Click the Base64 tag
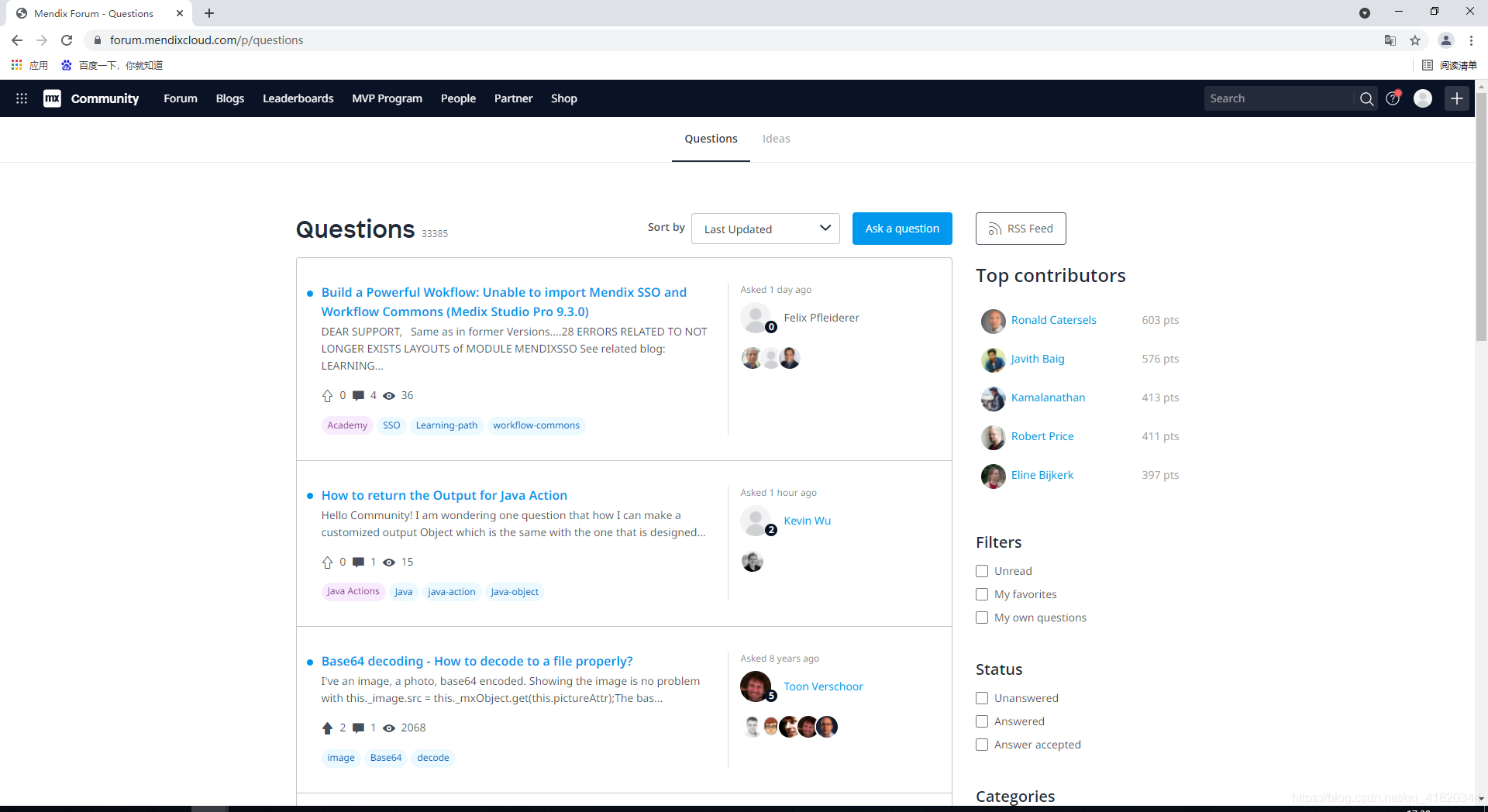 [386, 758]
